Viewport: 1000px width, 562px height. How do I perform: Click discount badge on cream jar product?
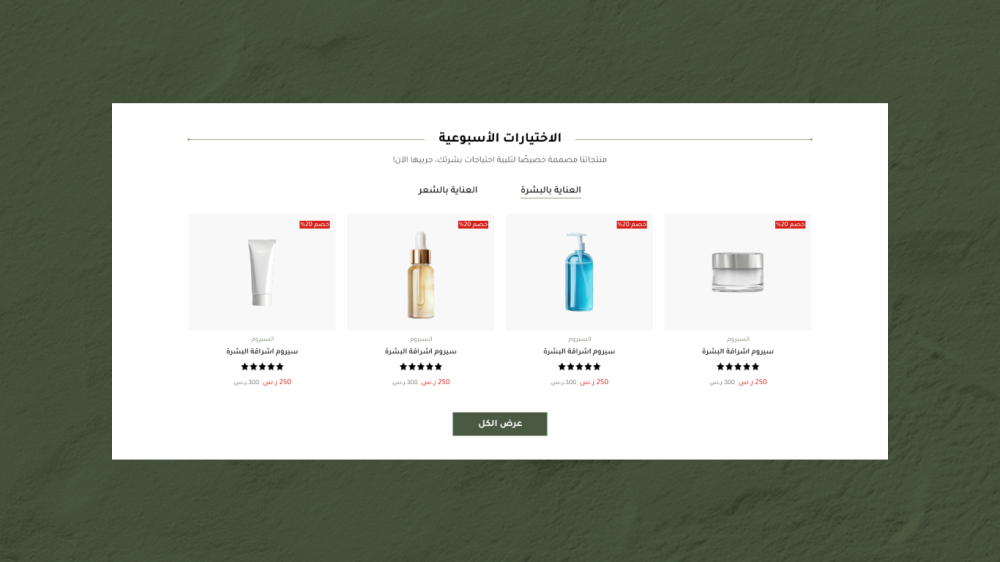[790, 225]
